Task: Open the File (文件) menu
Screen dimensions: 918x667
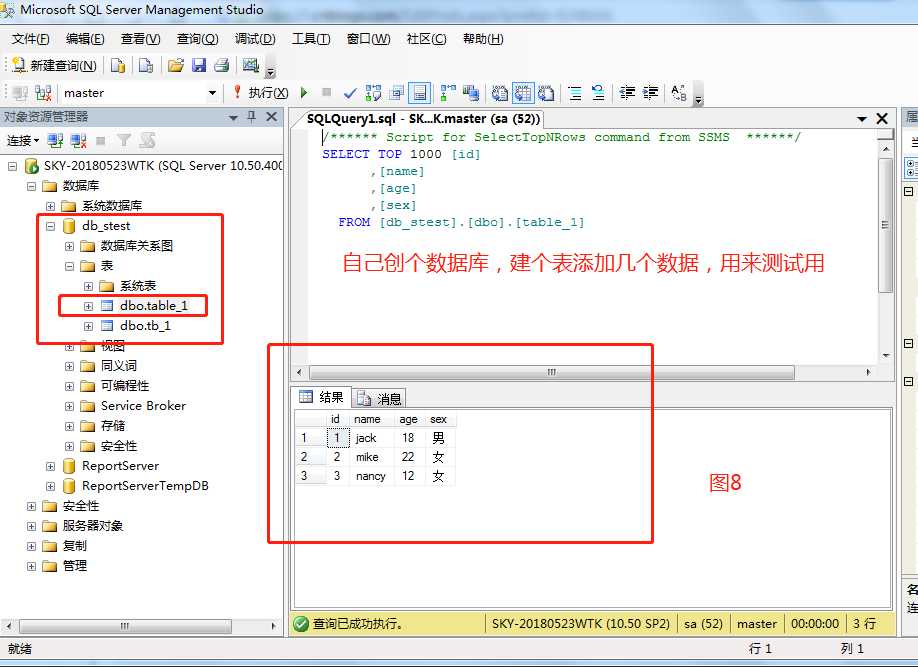Action: click(x=30, y=39)
